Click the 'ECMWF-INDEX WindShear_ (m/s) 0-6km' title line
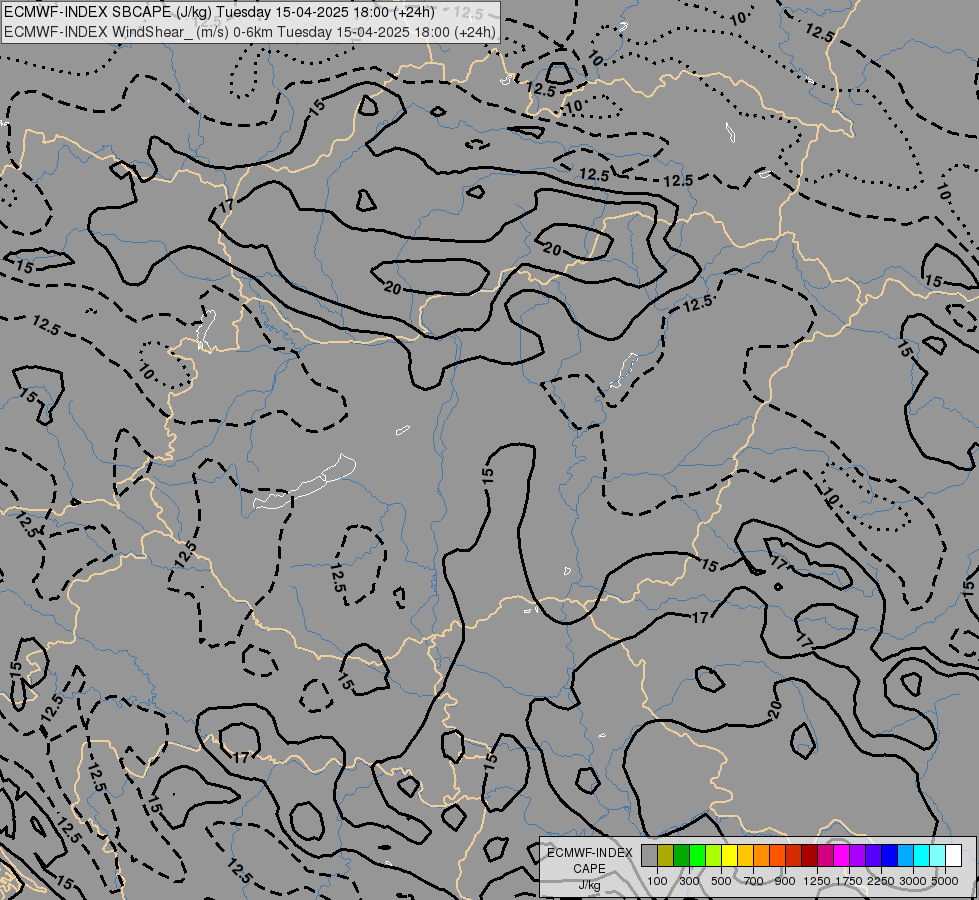 click(249, 32)
